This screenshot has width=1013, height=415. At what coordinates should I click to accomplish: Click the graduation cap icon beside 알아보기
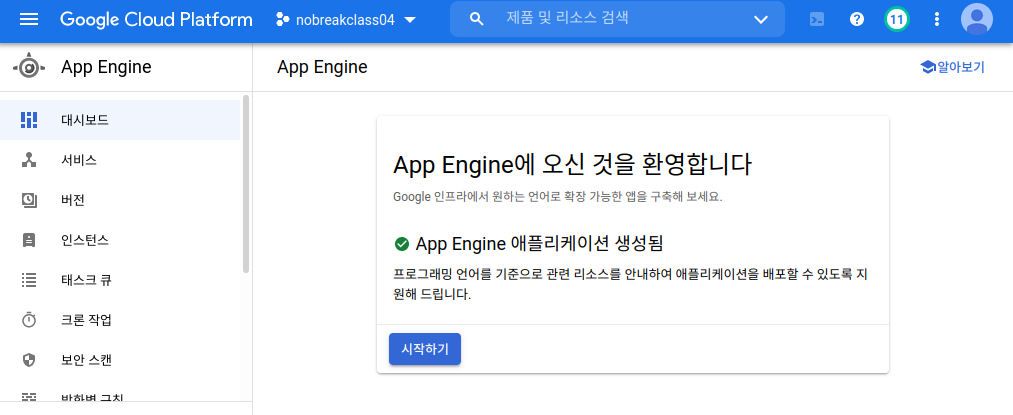tap(928, 67)
